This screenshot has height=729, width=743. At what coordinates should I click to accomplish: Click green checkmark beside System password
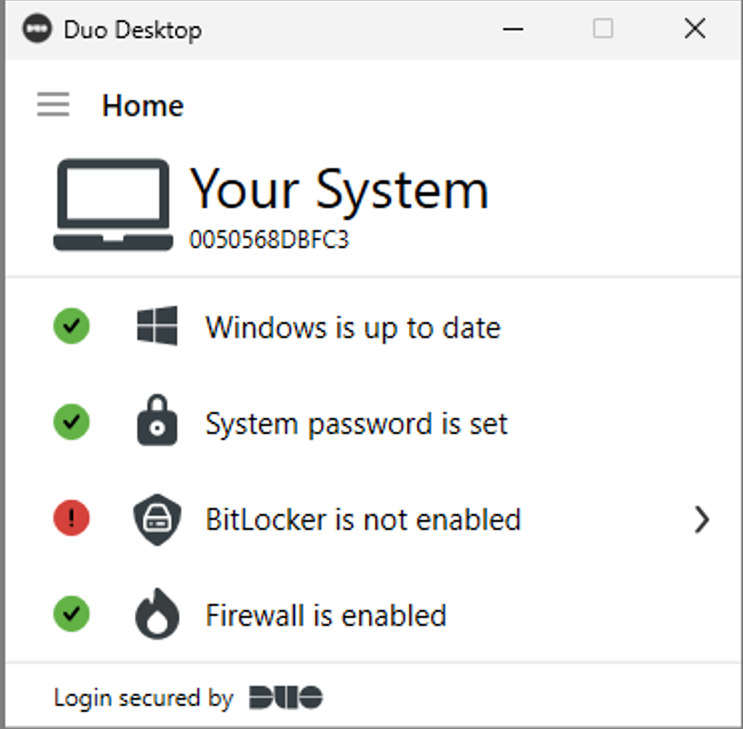point(71,423)
